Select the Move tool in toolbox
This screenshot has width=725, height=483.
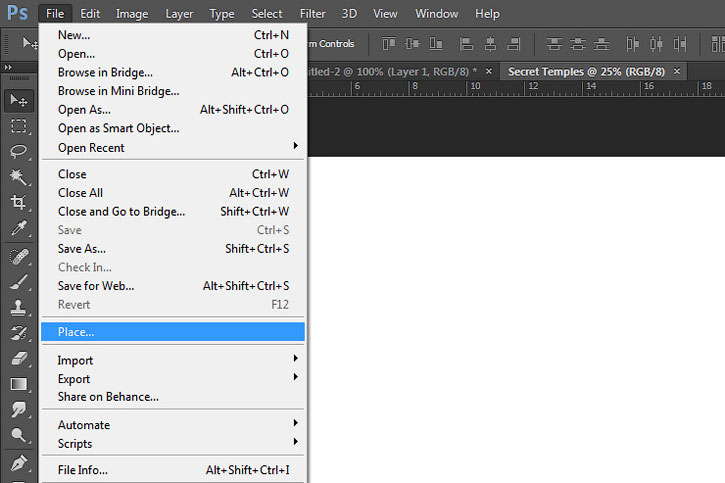(x=19, y=100)
